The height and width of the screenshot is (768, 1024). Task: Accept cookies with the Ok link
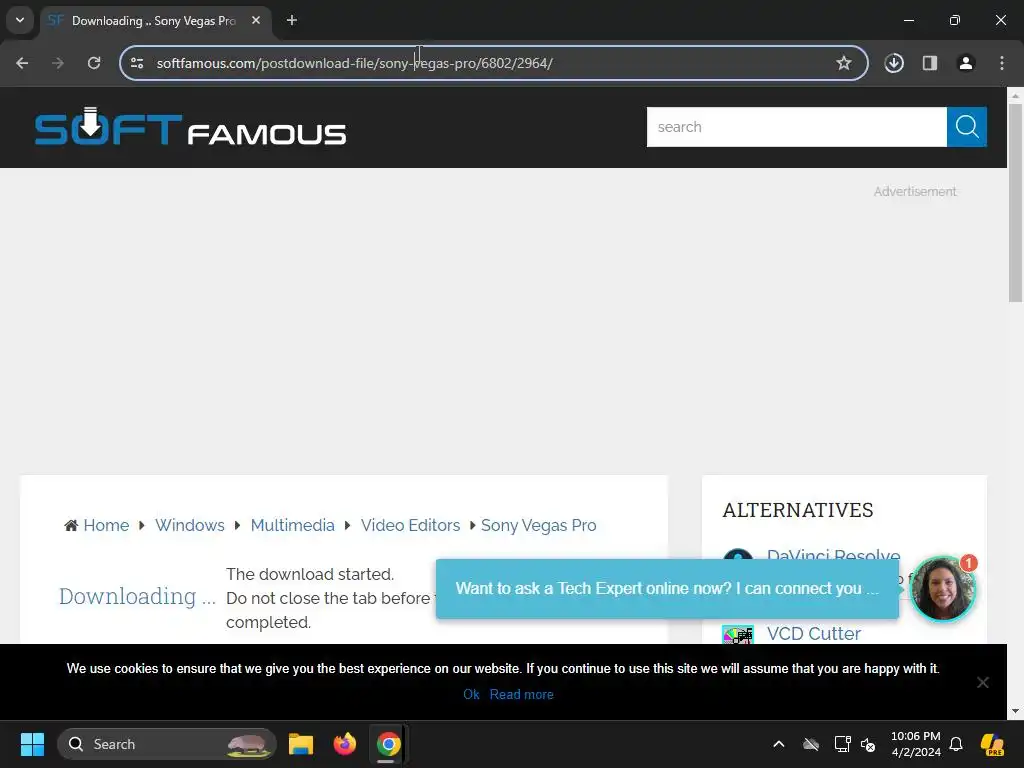pos(471,694)
